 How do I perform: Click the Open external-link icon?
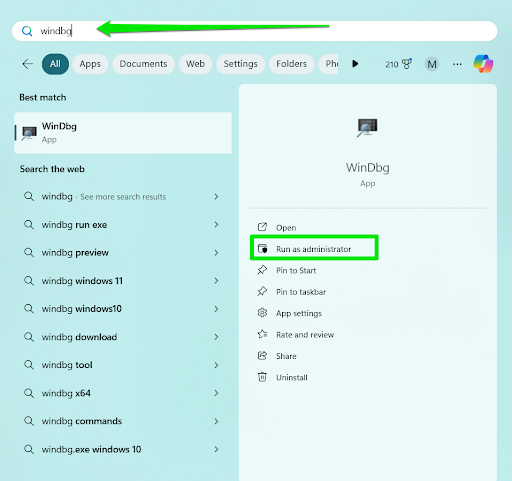[262, 227]
